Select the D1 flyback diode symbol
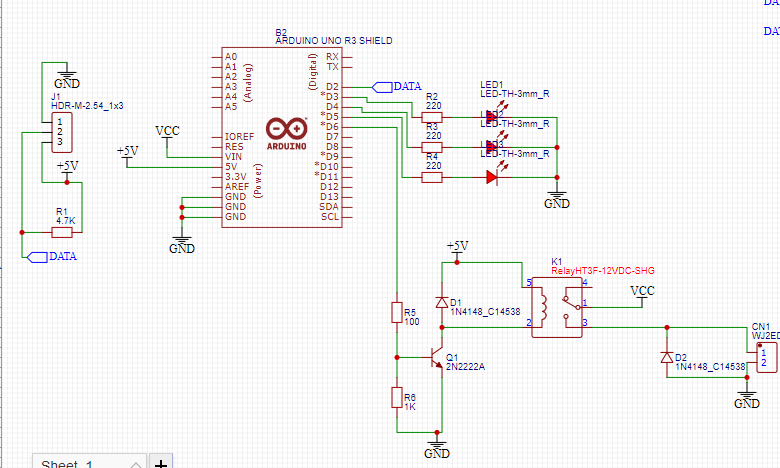This screenshot has width=780, height=468. click(x=442, y=302)
